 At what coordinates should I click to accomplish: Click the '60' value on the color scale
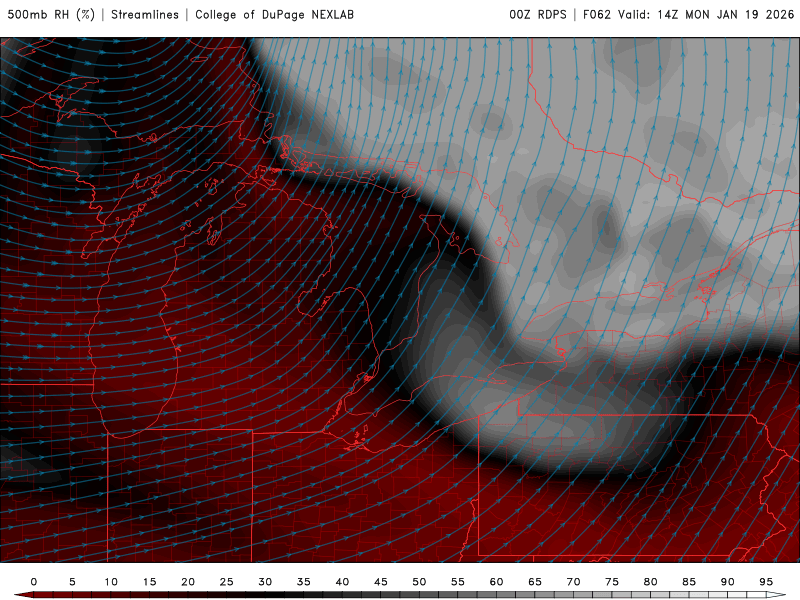[x=496, y=582]
